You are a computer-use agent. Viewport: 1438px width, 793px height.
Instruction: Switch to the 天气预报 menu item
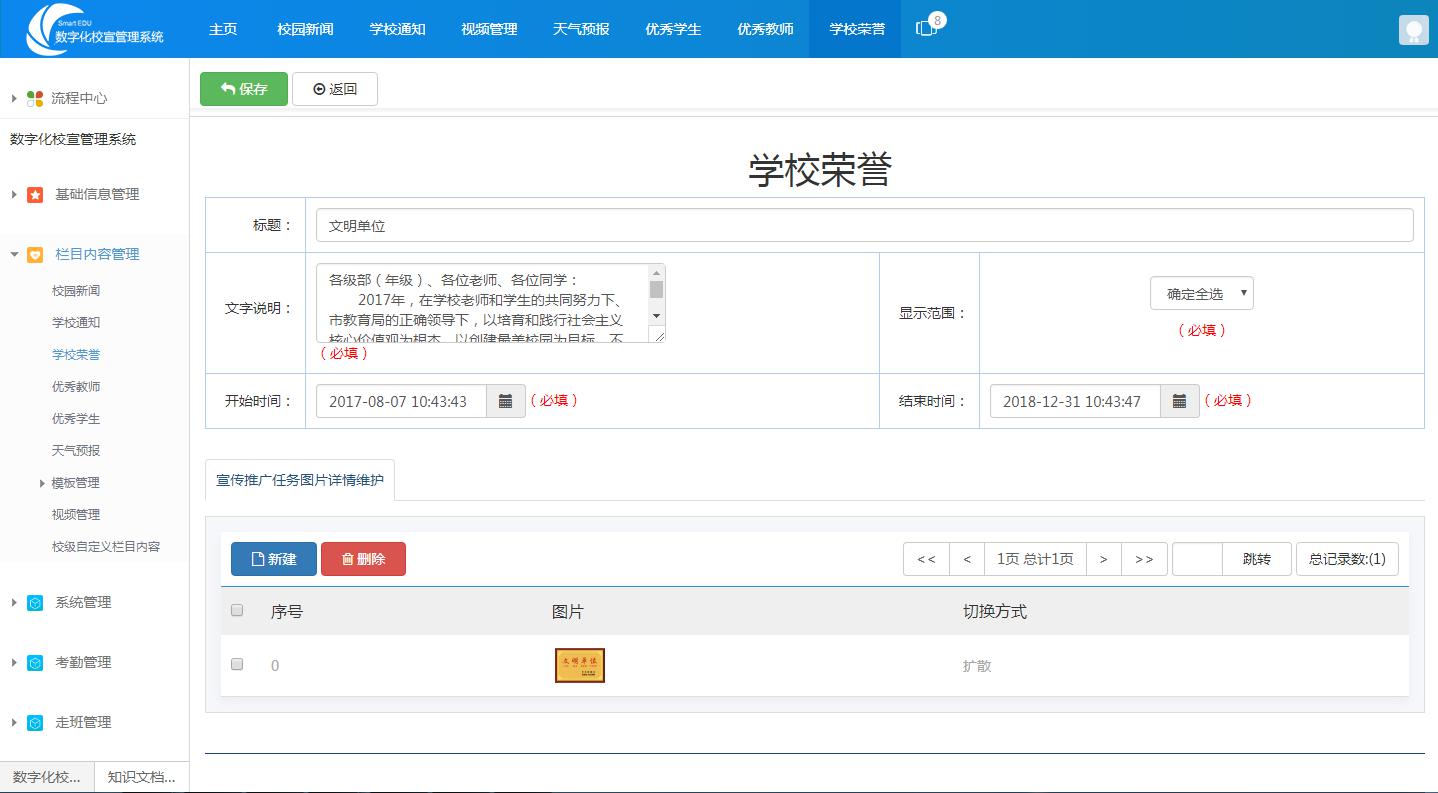click(581, 29)
